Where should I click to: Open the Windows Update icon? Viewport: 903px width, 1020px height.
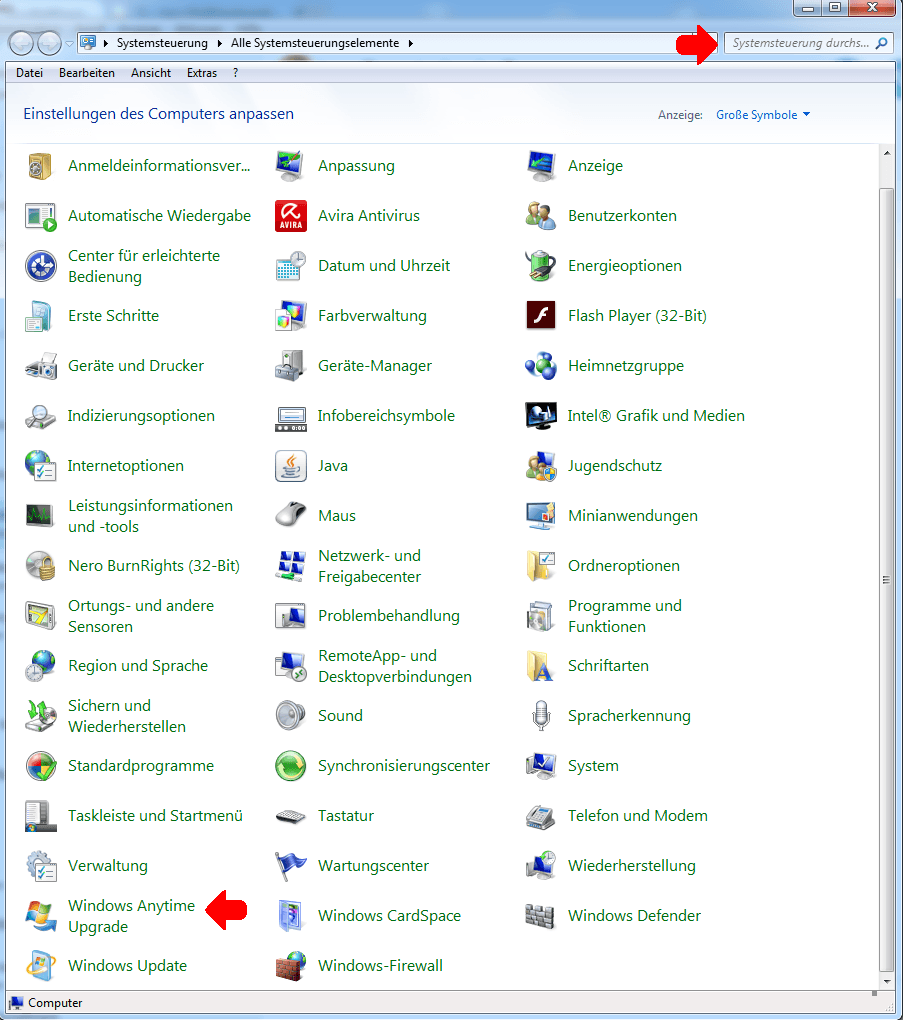tap(40, 966)
